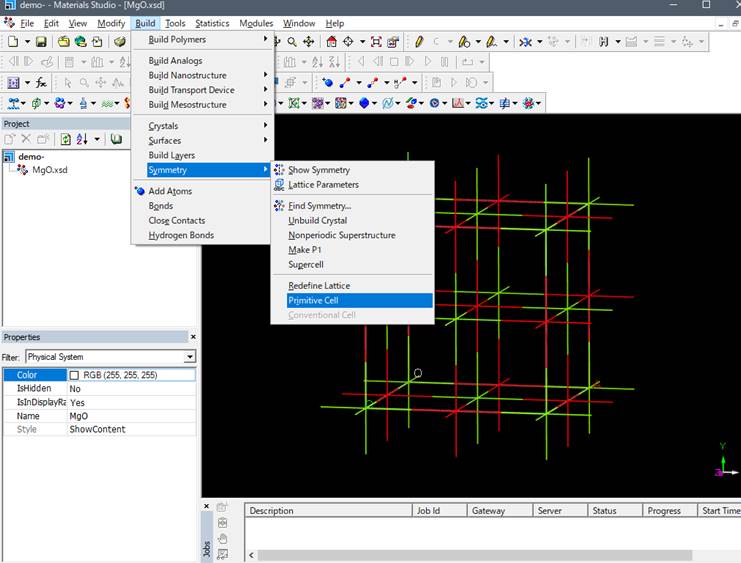Open the Modify menu
Viewport: 741px width, 563px height.
click(x=111, y=23)
